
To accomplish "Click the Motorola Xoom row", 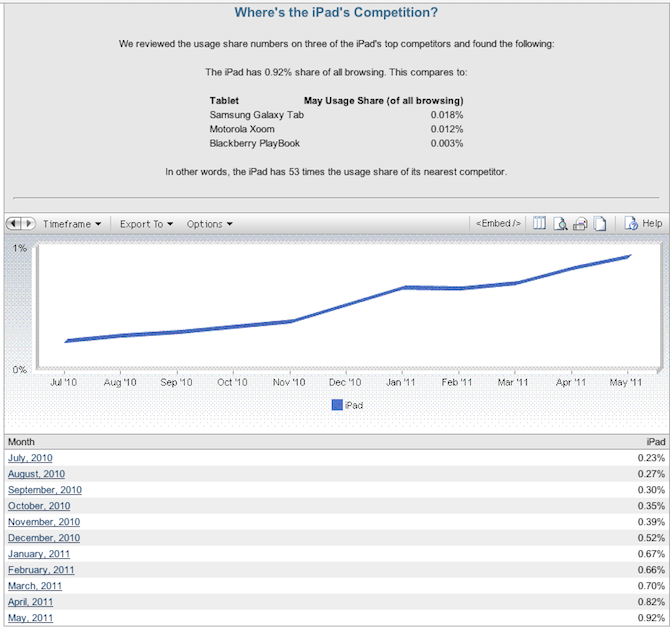I will click(x=336, y=129).
